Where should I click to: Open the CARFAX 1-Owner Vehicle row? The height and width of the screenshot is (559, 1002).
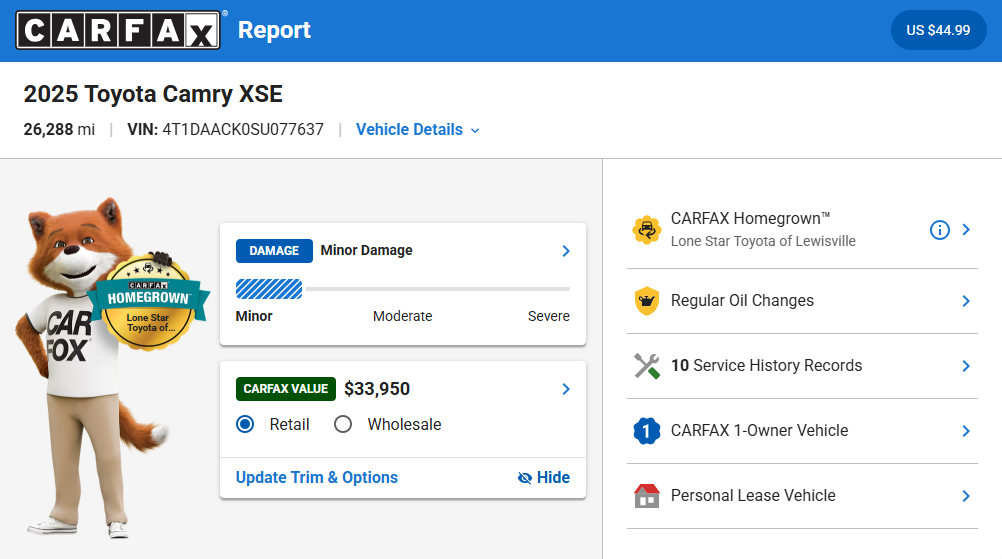[803, 431]
